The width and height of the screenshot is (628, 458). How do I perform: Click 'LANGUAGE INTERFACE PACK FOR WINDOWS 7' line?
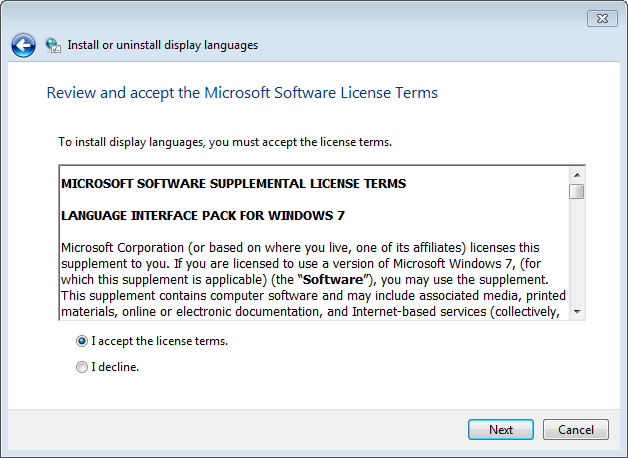pyautogui.click(x=203, y=215)
